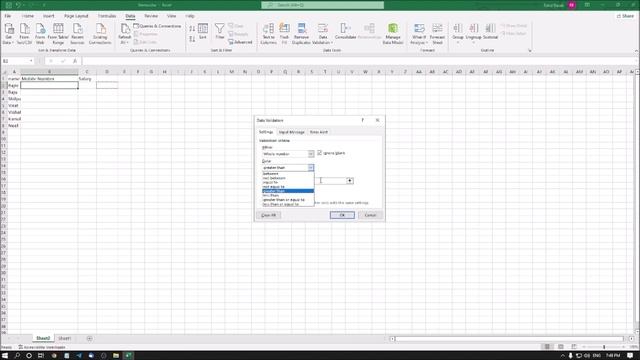Image resolution: width=640 pixels, height=360 pixels.
Task: Click OK in Data Validation dialog
Action: pos(342,215)
